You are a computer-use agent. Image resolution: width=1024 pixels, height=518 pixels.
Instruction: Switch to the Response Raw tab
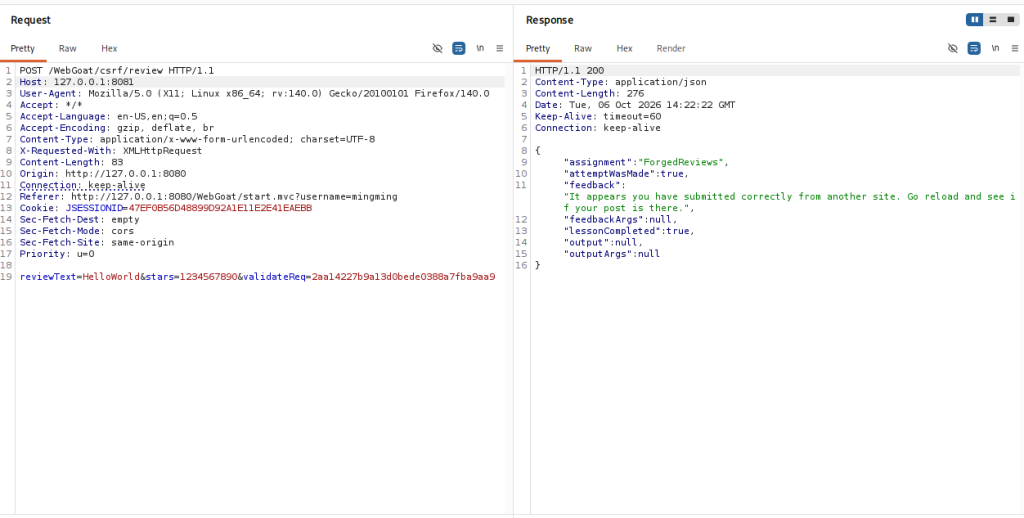pos(583,48)
